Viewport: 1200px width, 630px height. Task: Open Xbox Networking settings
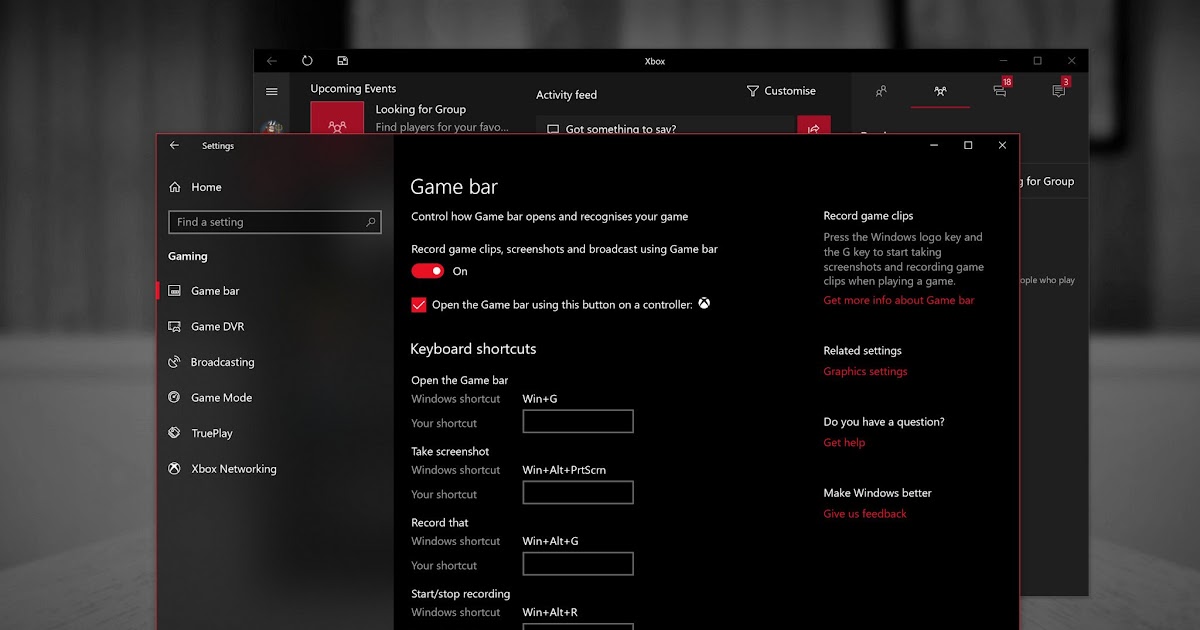[x=233, y=469]
